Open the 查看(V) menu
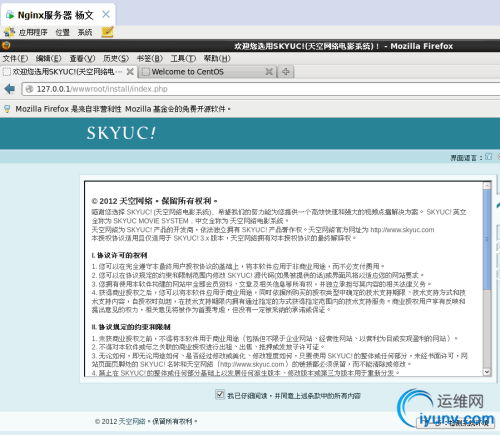The image size is (500, 435). point(82,59)
